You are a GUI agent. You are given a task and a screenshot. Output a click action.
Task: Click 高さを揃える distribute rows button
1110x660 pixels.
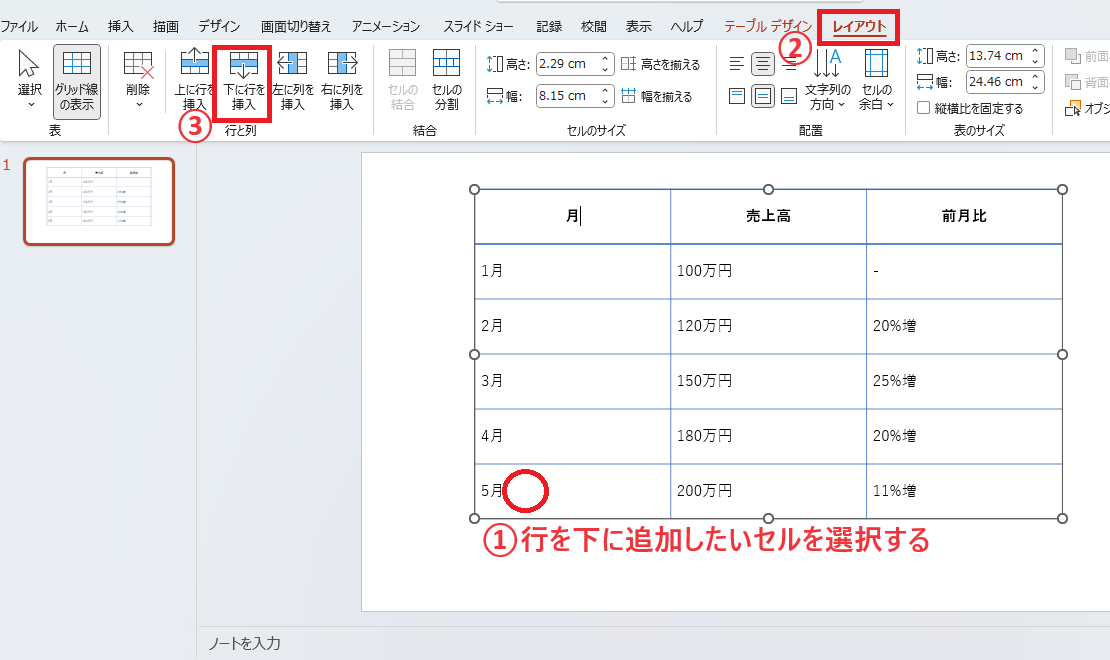660,65
